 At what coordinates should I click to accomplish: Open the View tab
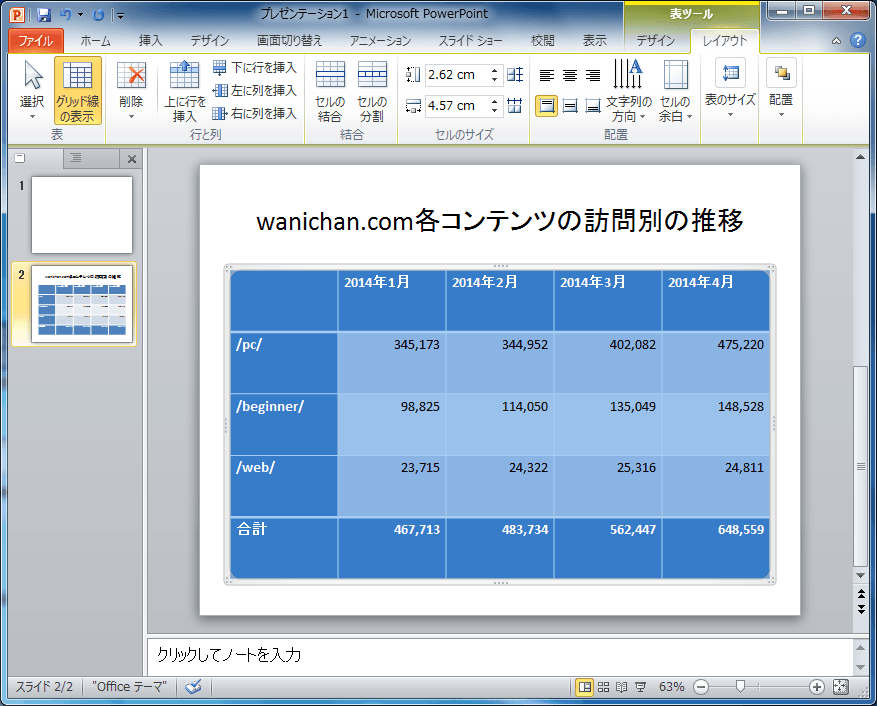coord(594,41)
